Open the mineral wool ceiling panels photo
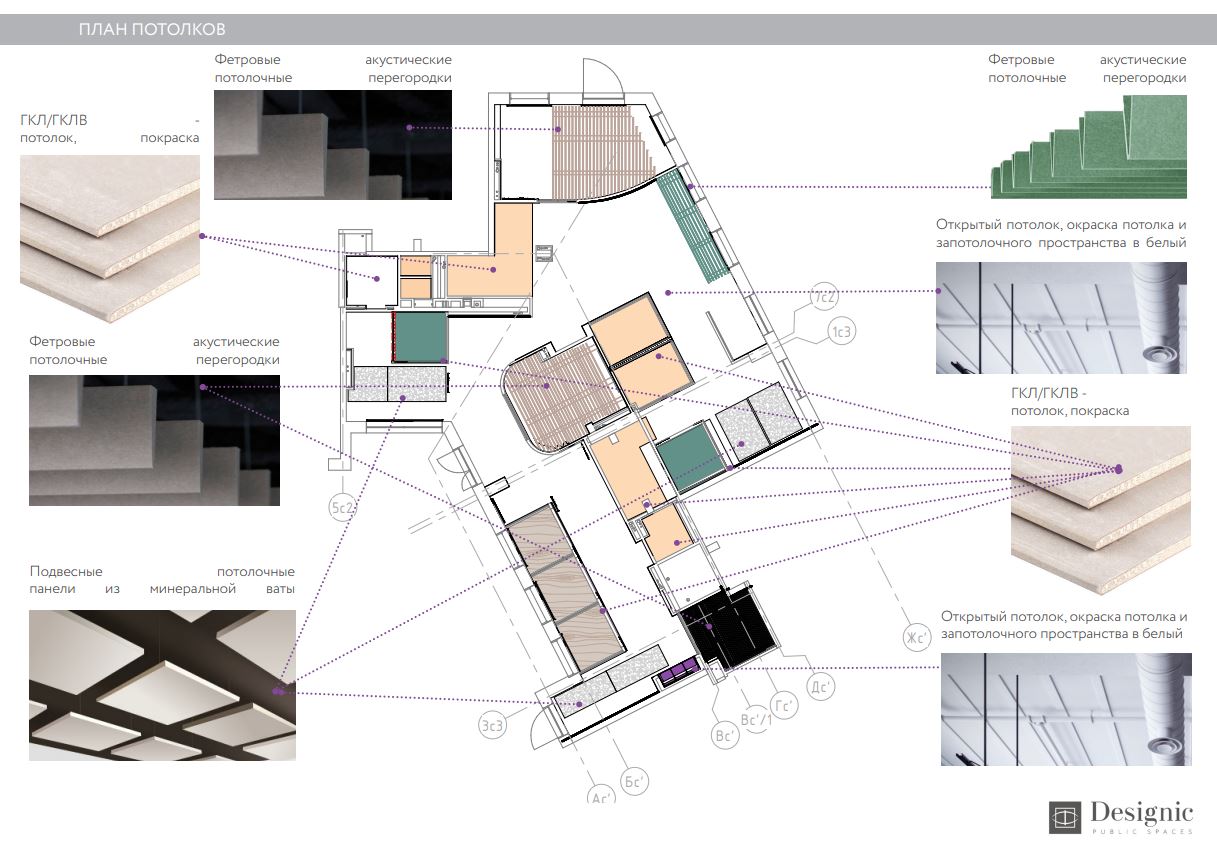 pos(162,685)
